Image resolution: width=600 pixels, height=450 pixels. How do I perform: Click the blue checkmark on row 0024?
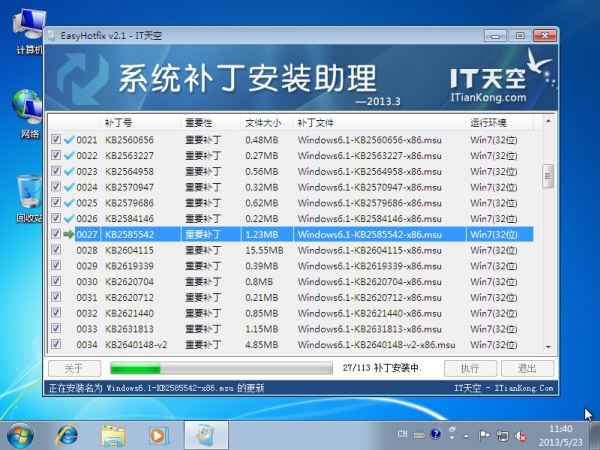(69, 187)
